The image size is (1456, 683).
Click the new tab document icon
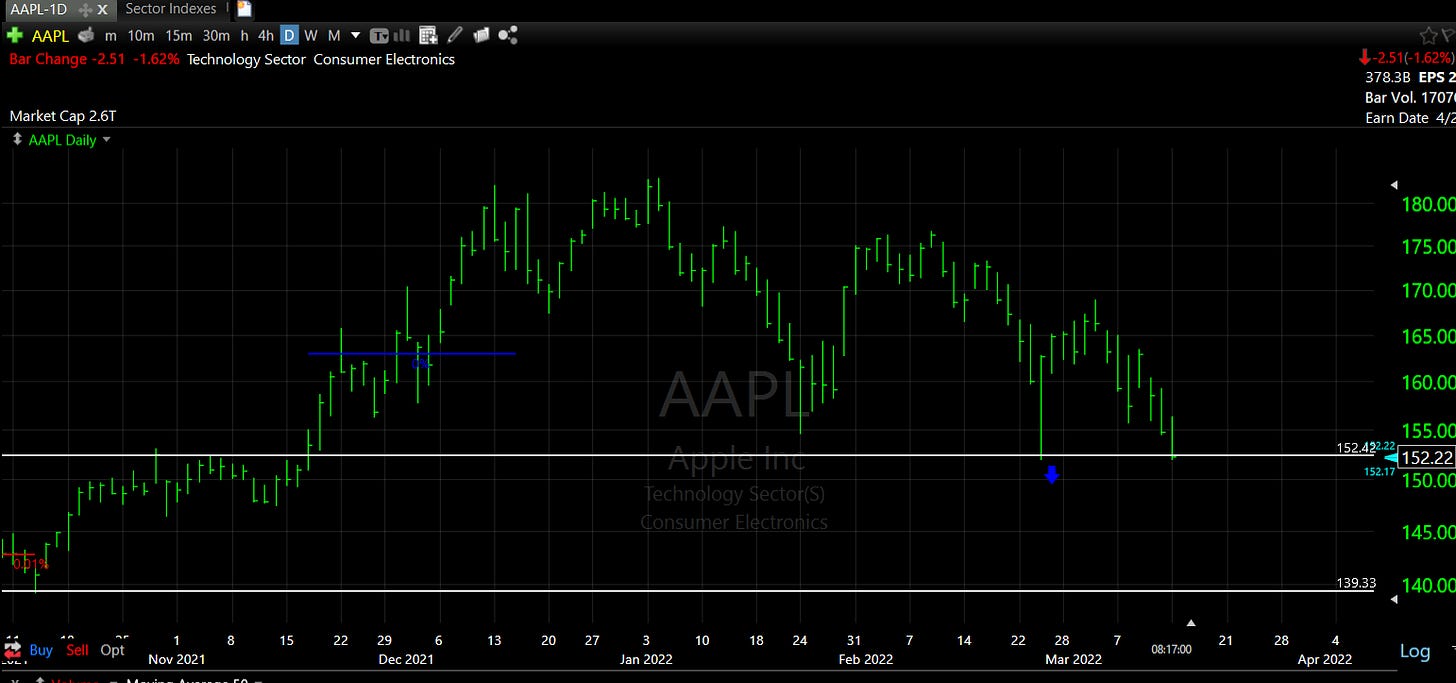tap(244, 9)
